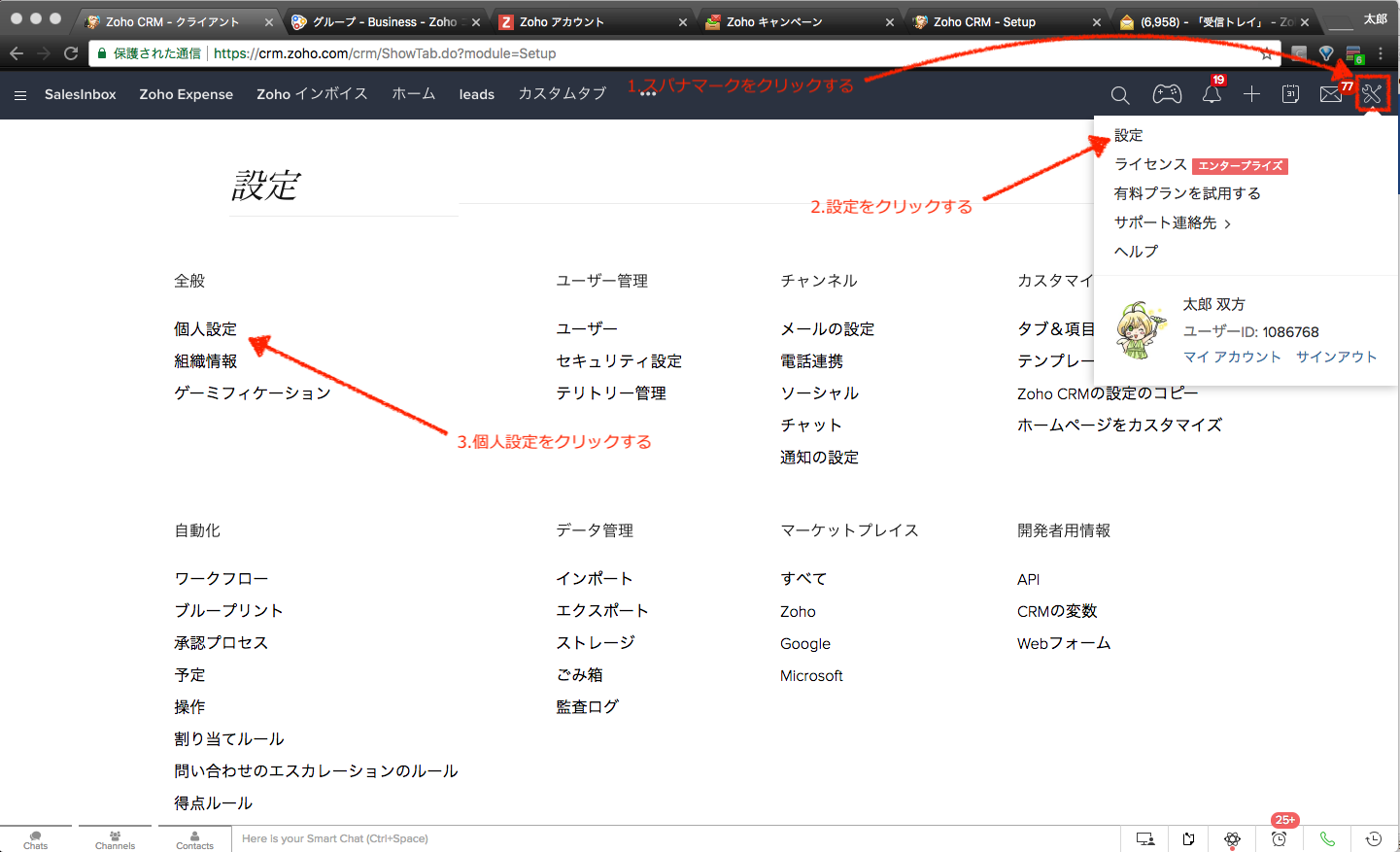The image size is (1400, 852).
Task: Open 電話連携 settings link
Action: [x=811, y=361]
